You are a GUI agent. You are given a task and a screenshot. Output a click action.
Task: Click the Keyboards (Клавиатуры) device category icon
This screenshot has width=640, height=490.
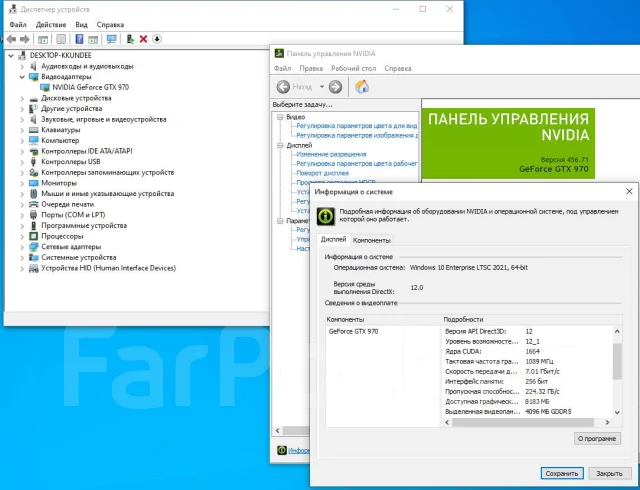coord(33,130)
